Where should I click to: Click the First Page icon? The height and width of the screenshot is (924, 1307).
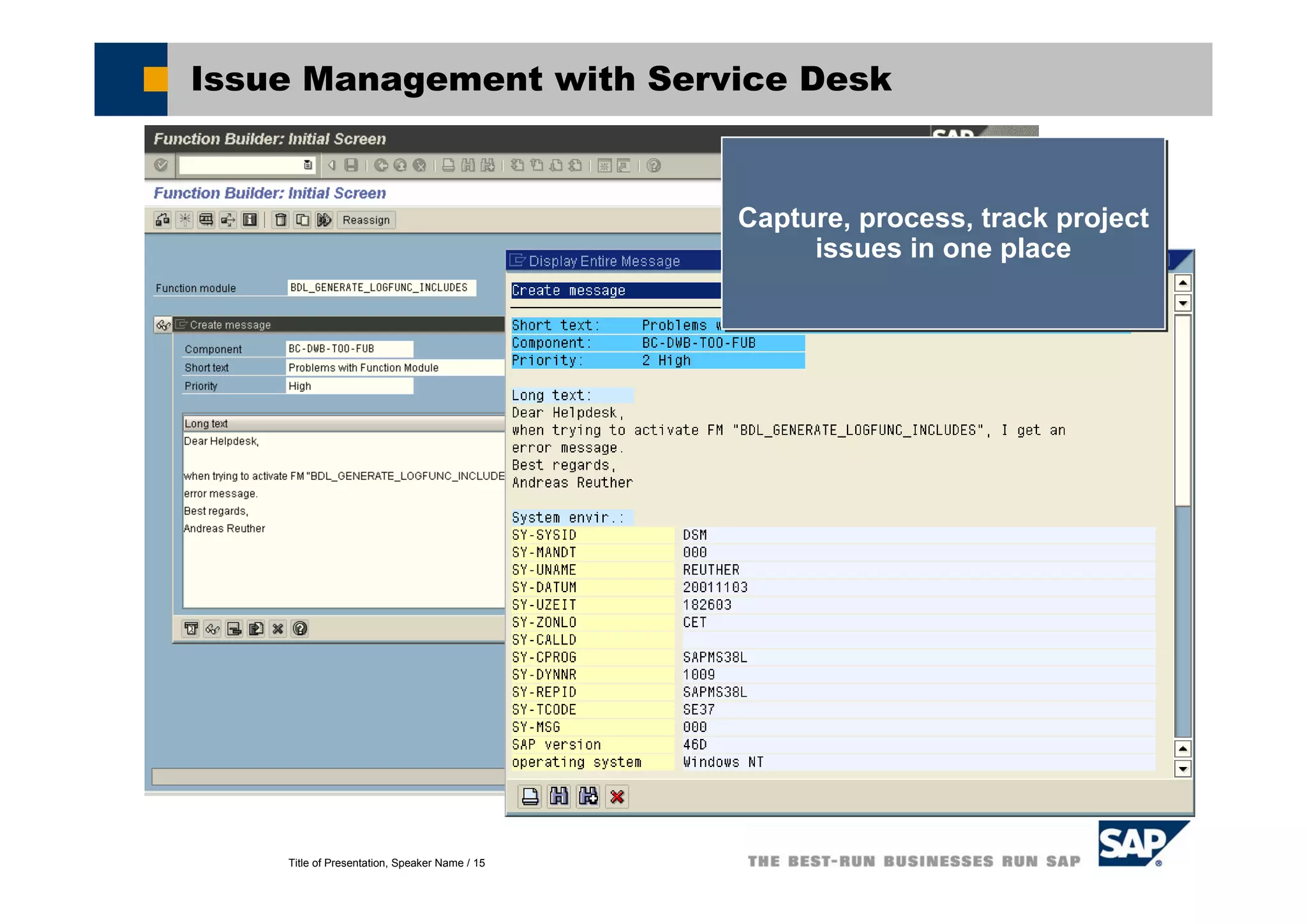pos(518,165)
